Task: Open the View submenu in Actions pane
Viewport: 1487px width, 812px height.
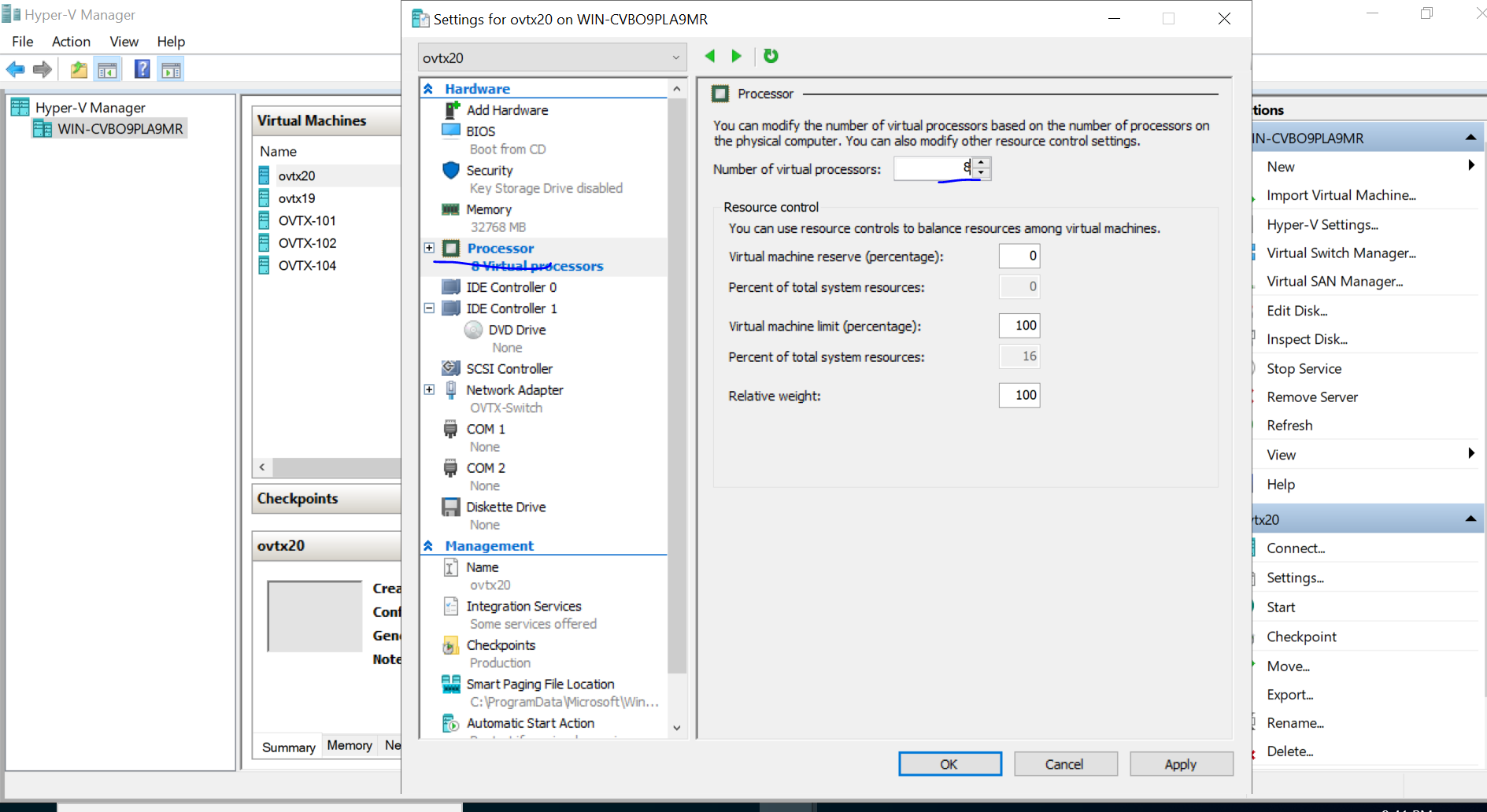Action: 1470,453
